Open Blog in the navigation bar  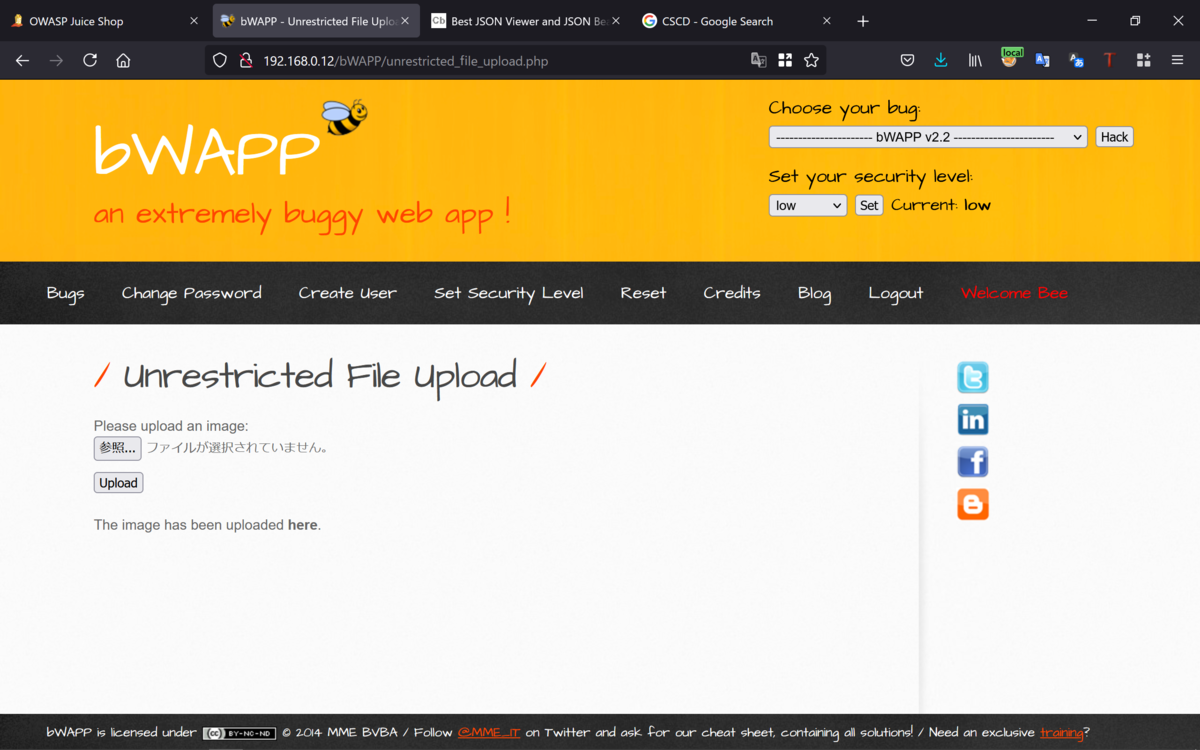pyautogui.click(x=815, y=293)
